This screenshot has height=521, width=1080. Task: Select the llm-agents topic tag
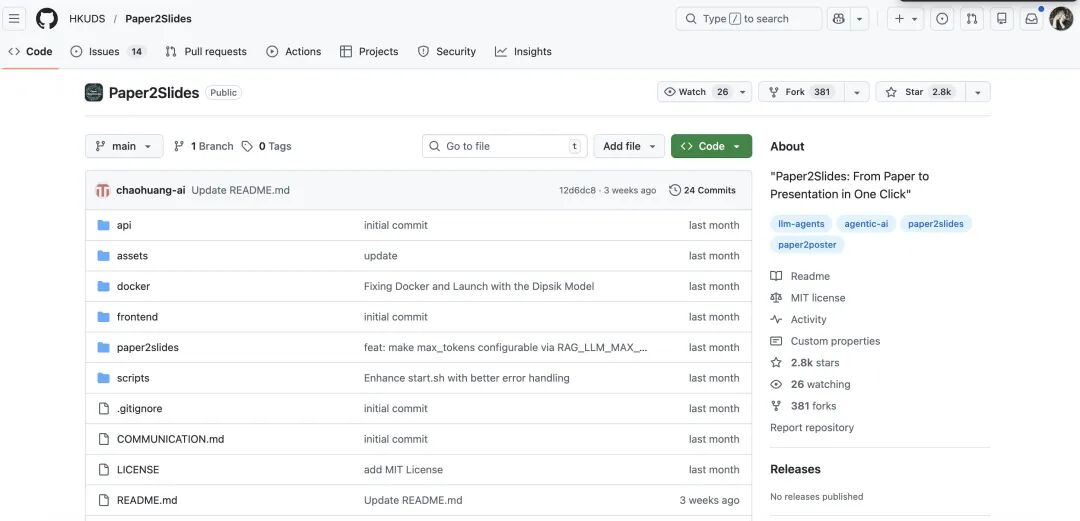click(x=800, y=223)
